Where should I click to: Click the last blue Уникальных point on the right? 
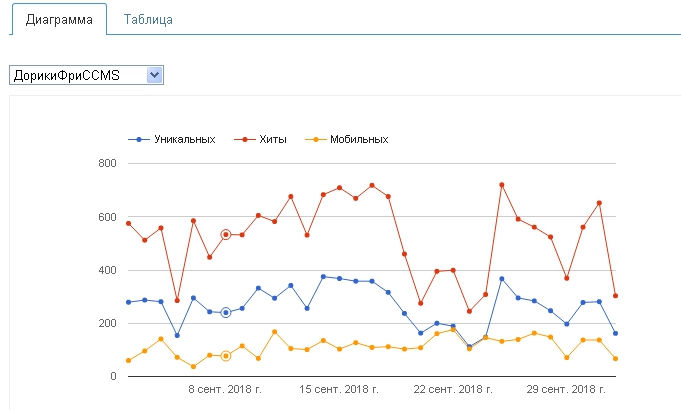[615, 333]
